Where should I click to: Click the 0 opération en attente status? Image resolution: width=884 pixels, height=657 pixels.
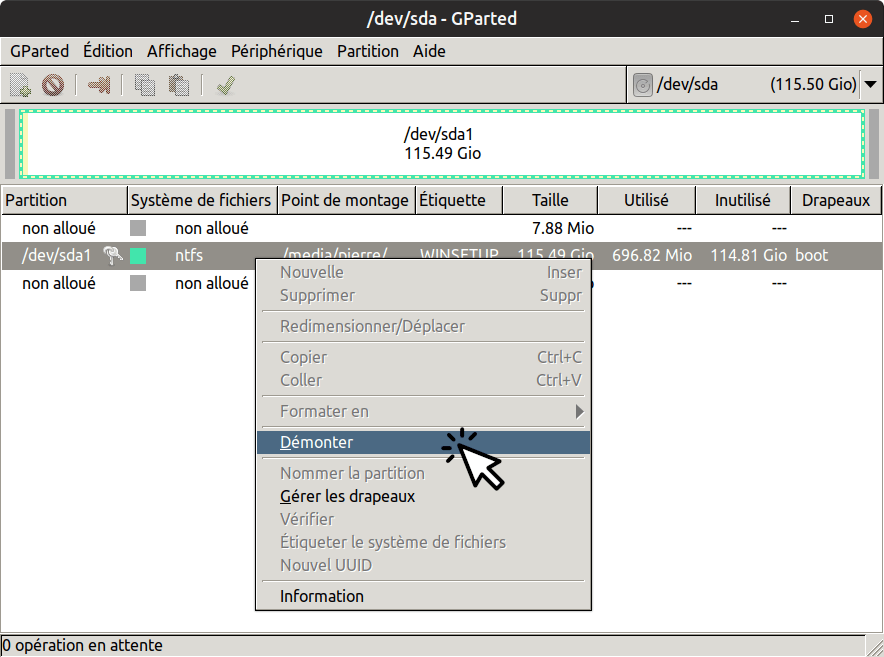pos(82,645)
